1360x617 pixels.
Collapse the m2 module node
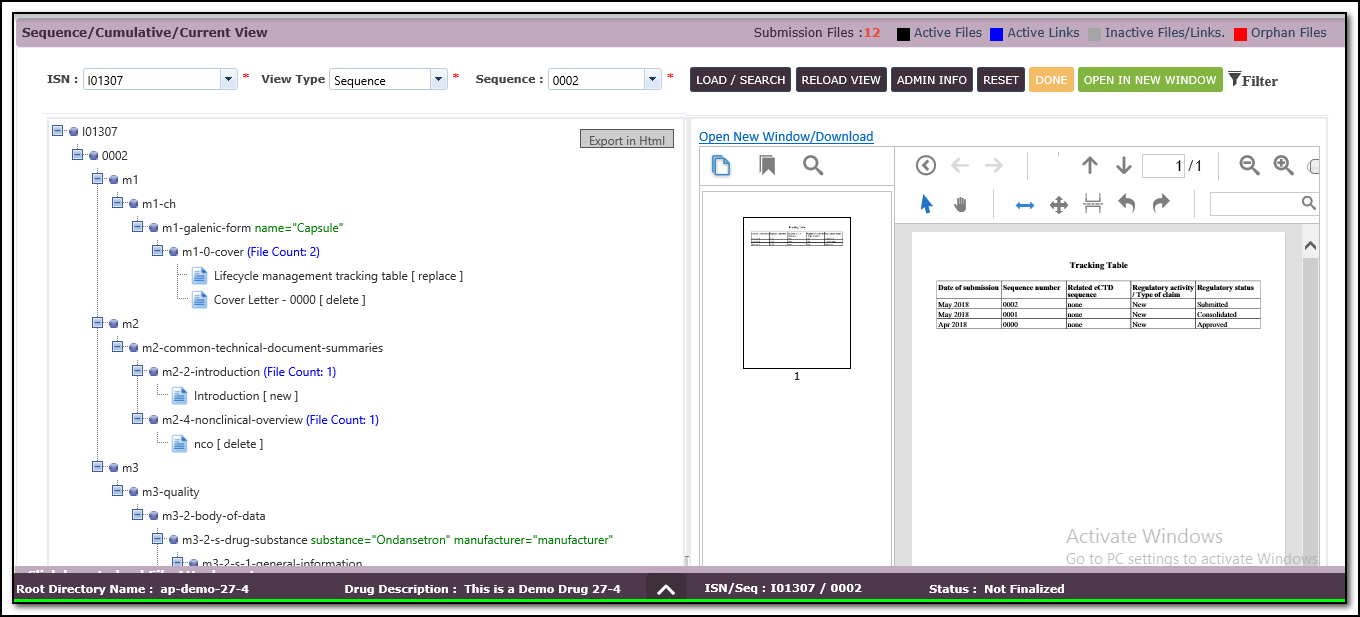click(98, 323)
